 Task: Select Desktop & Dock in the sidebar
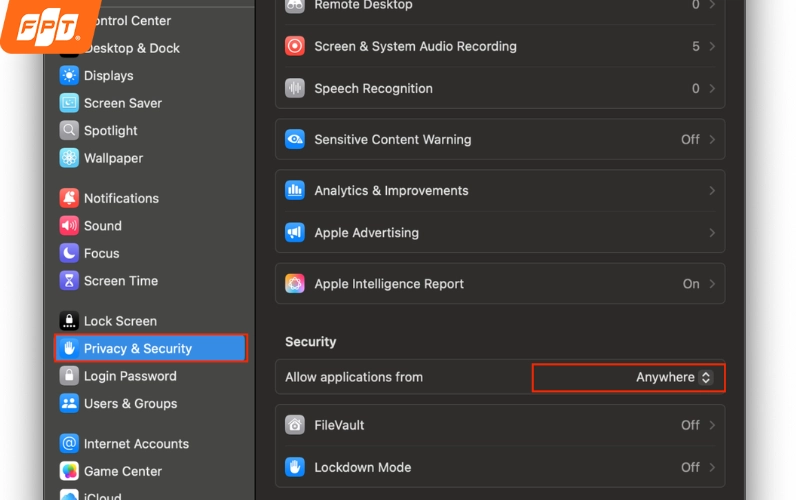coord(132,48)
